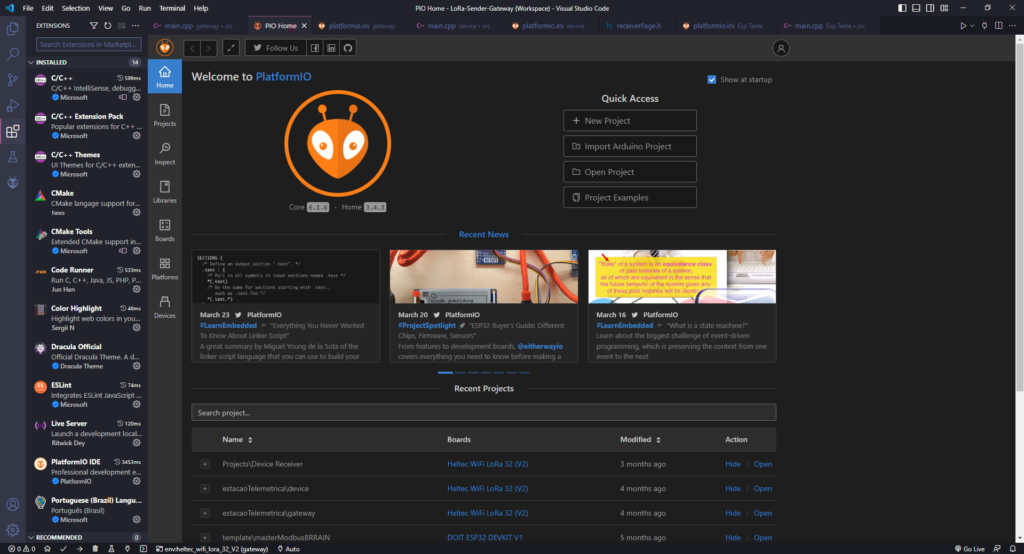Image resolution: width=1024 pixels, height=554 pixels.
Task: Open the Help menu
Action: [200, 8]
